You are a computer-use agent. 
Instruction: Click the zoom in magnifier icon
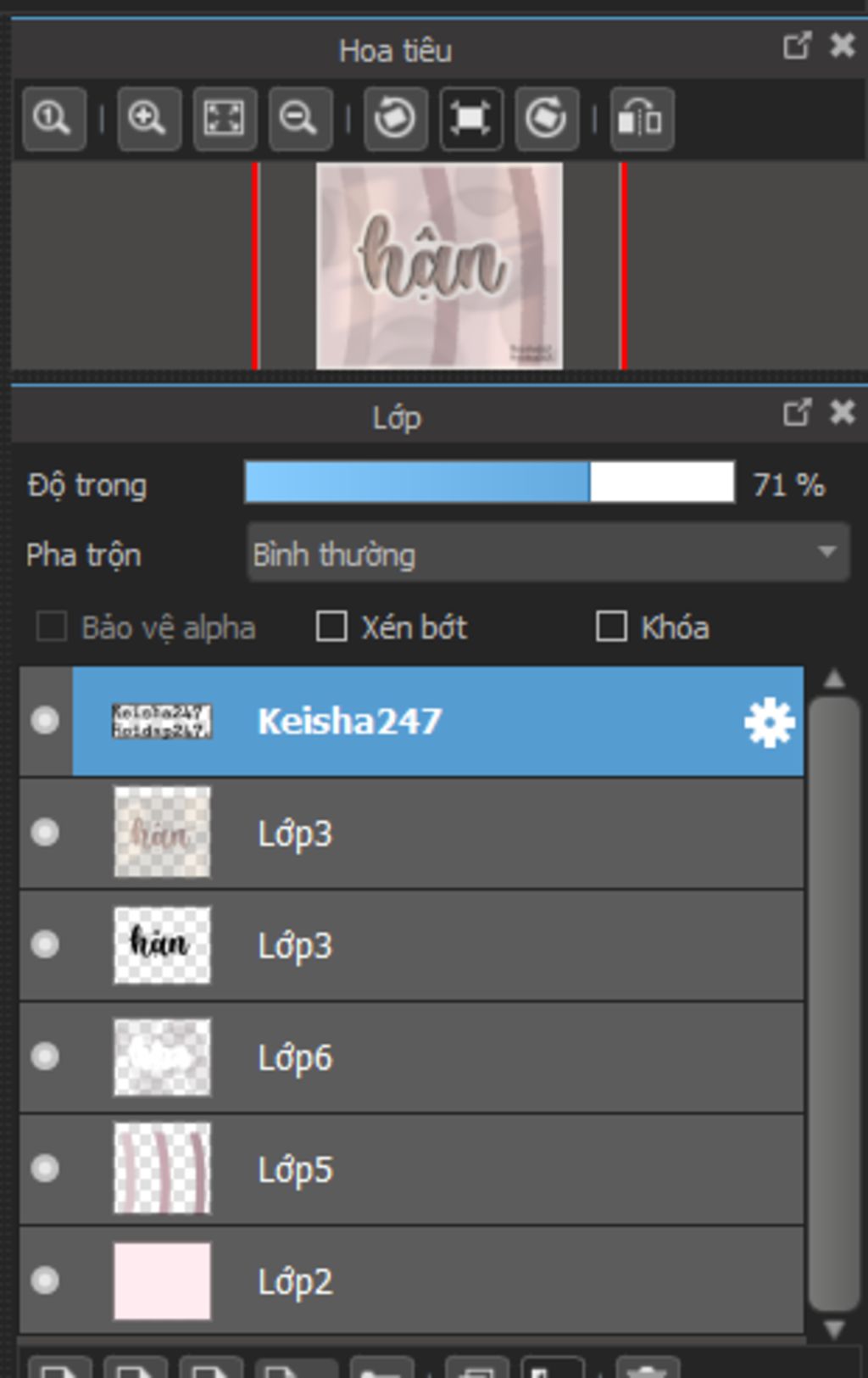coord(148,119)
